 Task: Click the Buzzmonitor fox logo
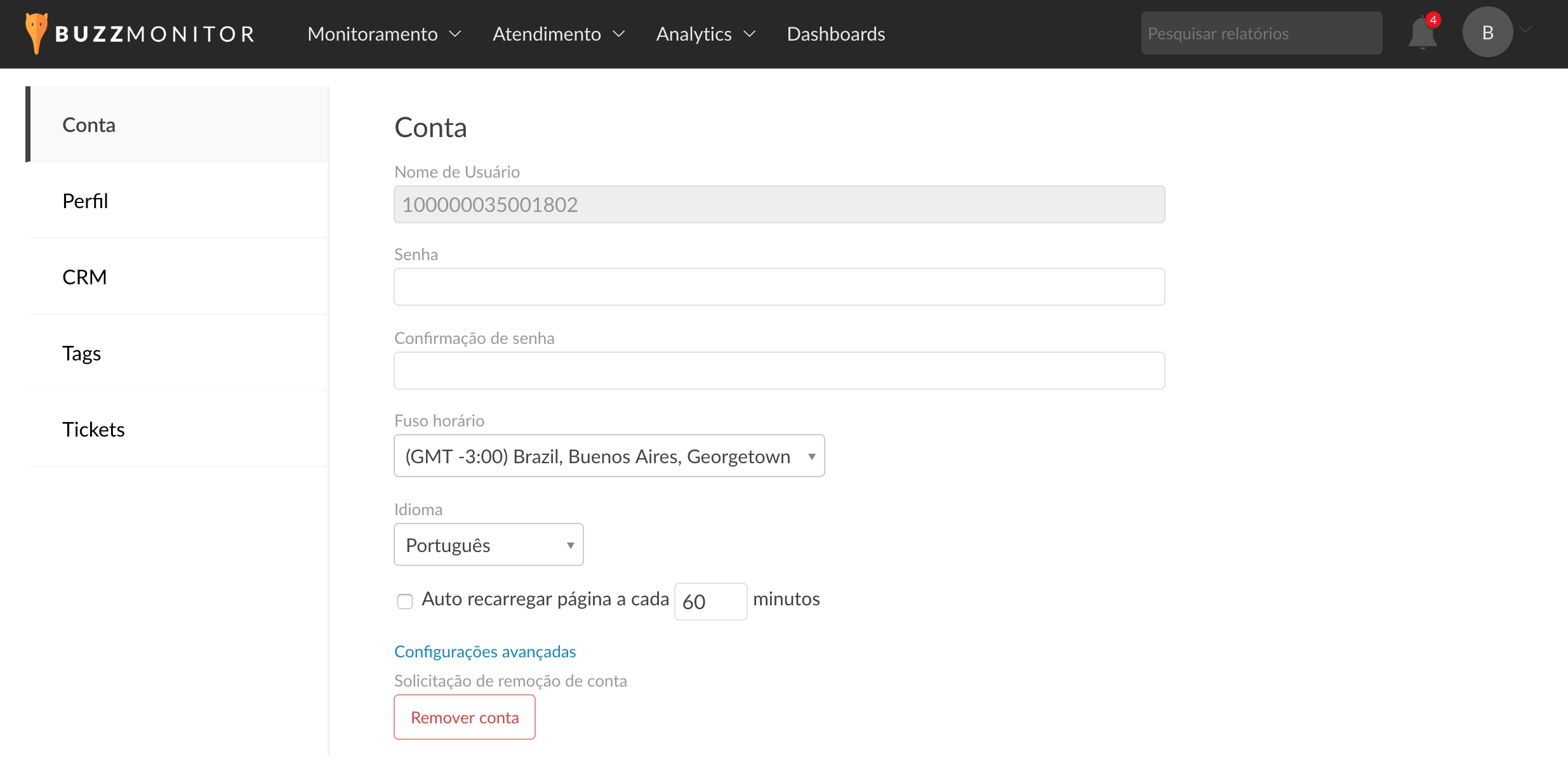(x=36, y=33)
